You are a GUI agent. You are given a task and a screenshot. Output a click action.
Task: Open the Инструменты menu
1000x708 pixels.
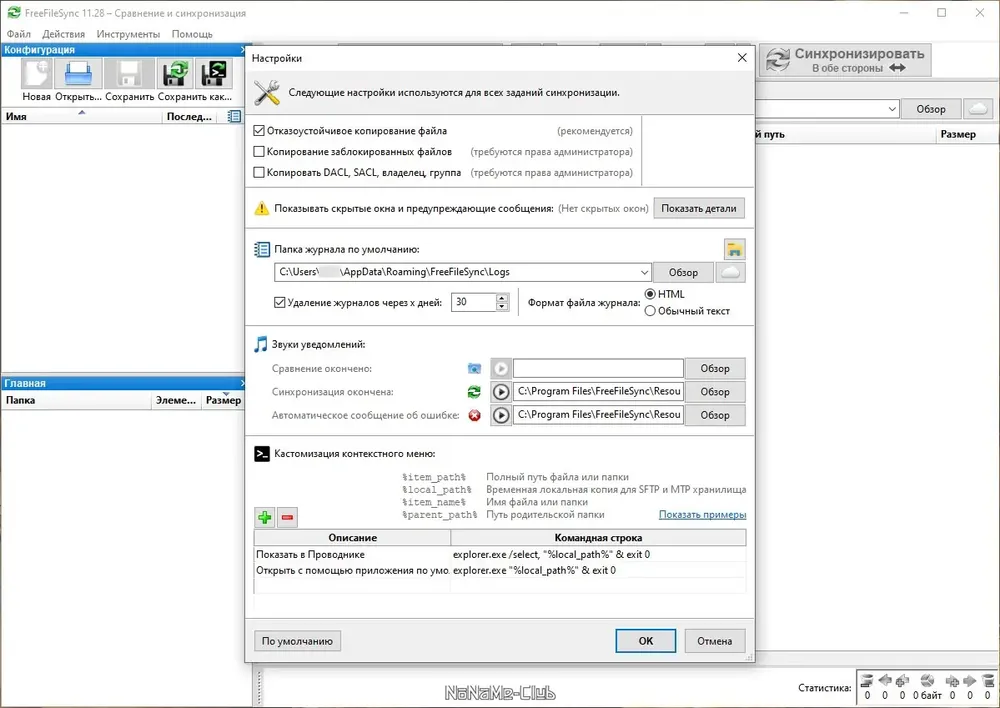point(128,34)
